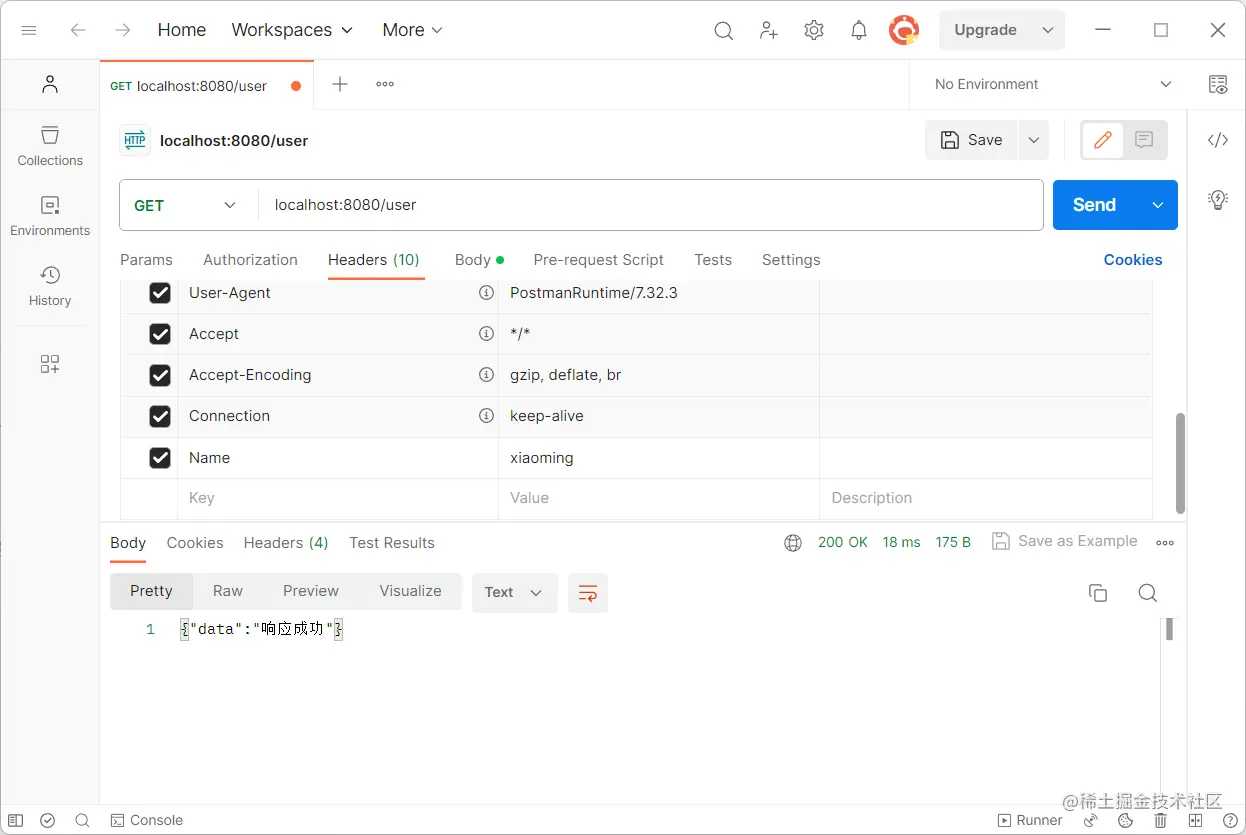Screen dimensions: 1246x835
Task: Click info icon for Connection header
Action: (x=486, y=416)
